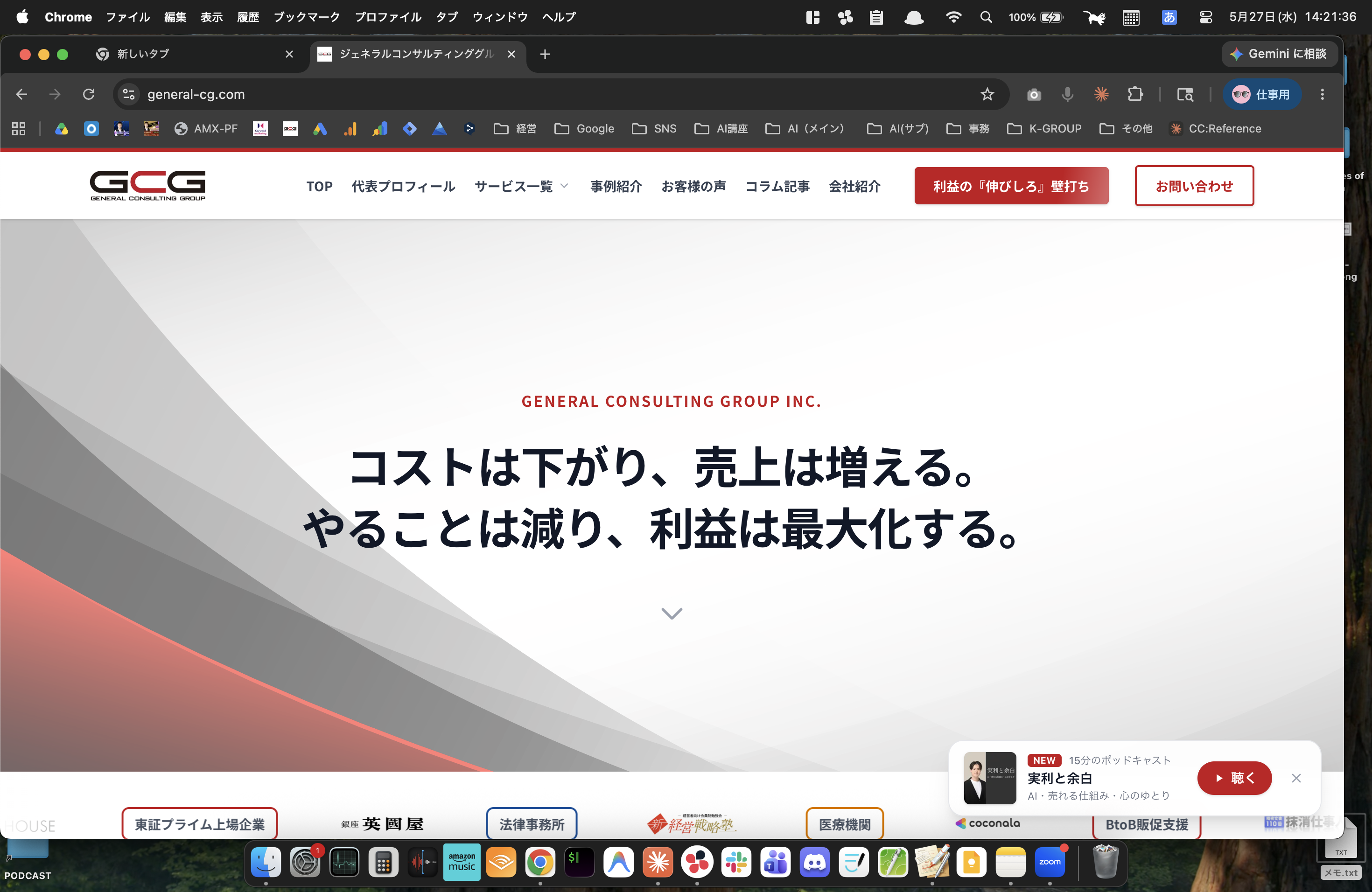The height and width of the screenshot is (892, 1372).
Task: Click the お問い合わせ button
Action: tap(1194, 186)
